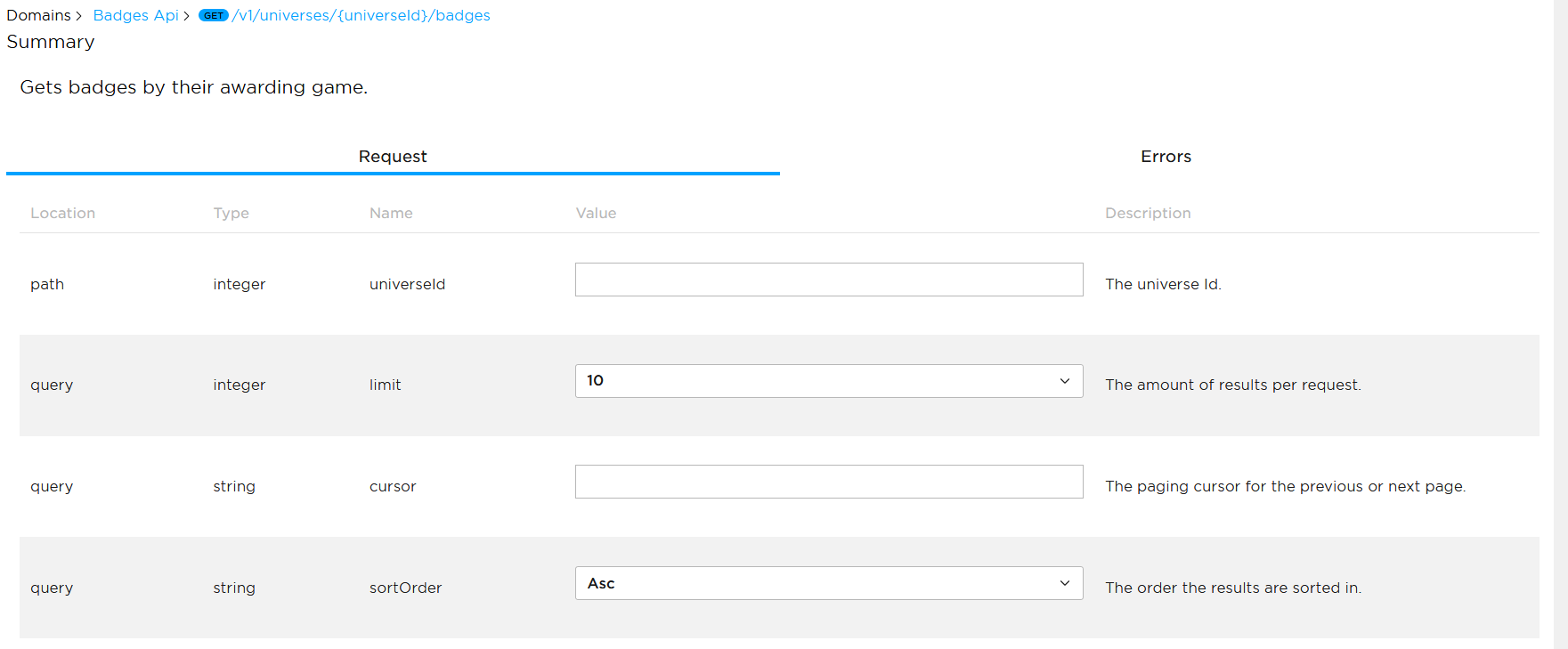Click the 'string' type in cursor row

(234, 486)
